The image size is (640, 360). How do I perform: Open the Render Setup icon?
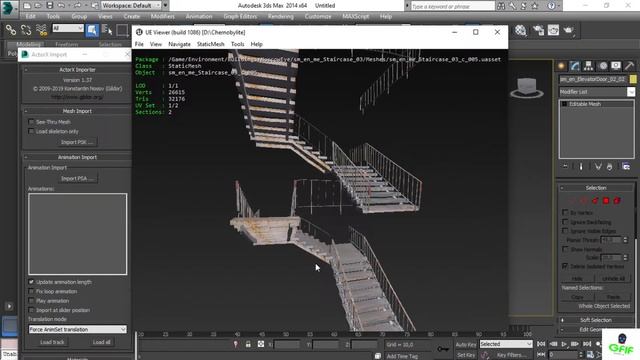point(538,30)
